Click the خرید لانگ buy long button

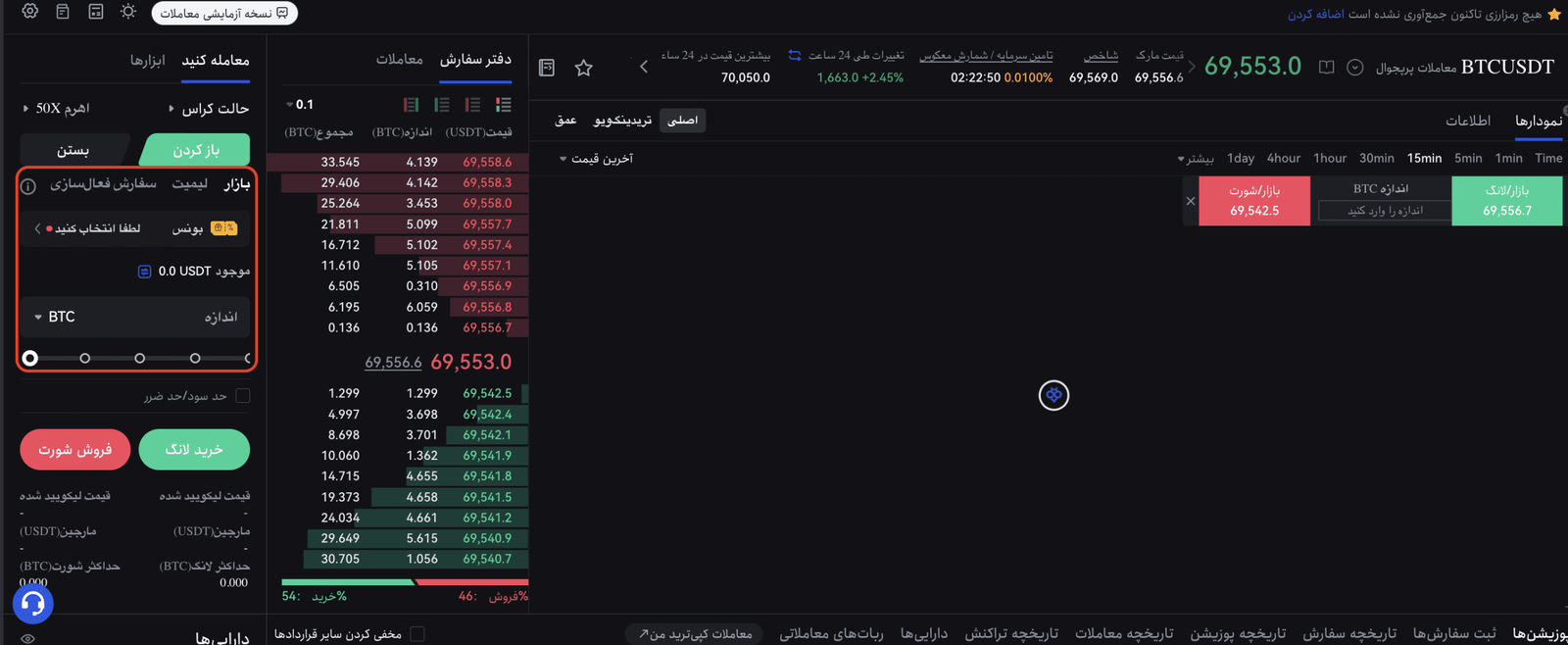coord(194,449)
